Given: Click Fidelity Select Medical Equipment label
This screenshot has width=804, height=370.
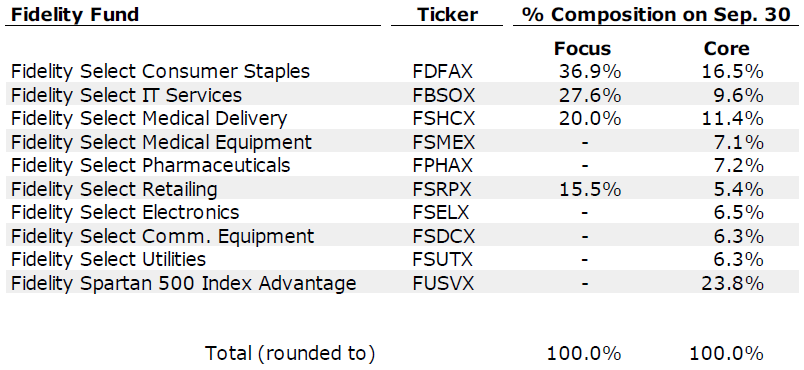Looking at the screenshot, I should pos(161,142).
